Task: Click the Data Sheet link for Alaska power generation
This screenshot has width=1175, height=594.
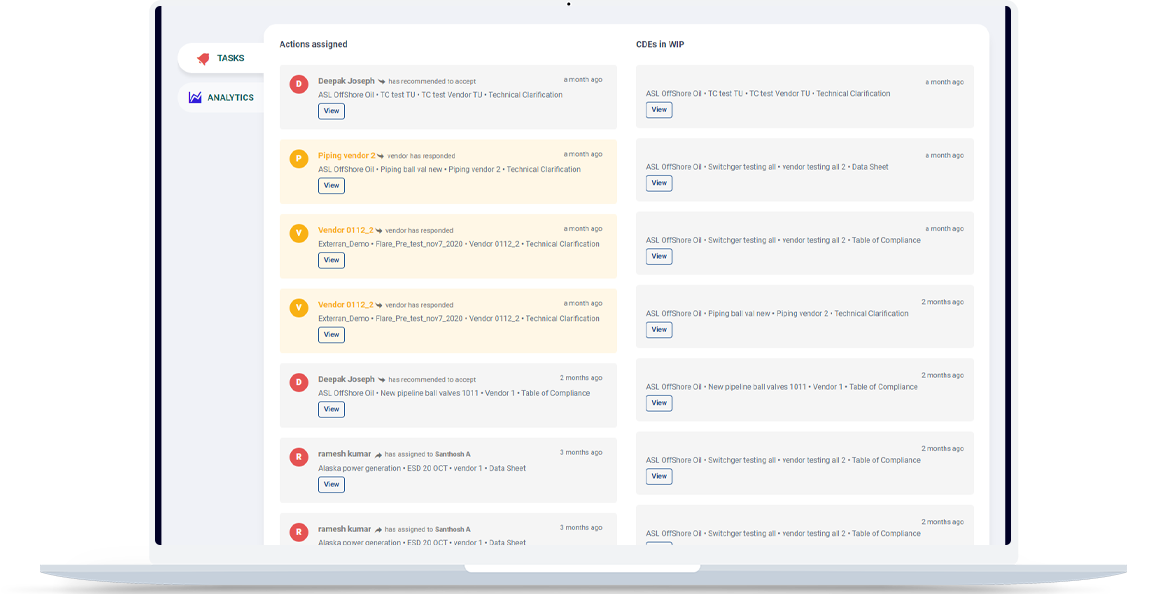Action: (x=506, y=467)
